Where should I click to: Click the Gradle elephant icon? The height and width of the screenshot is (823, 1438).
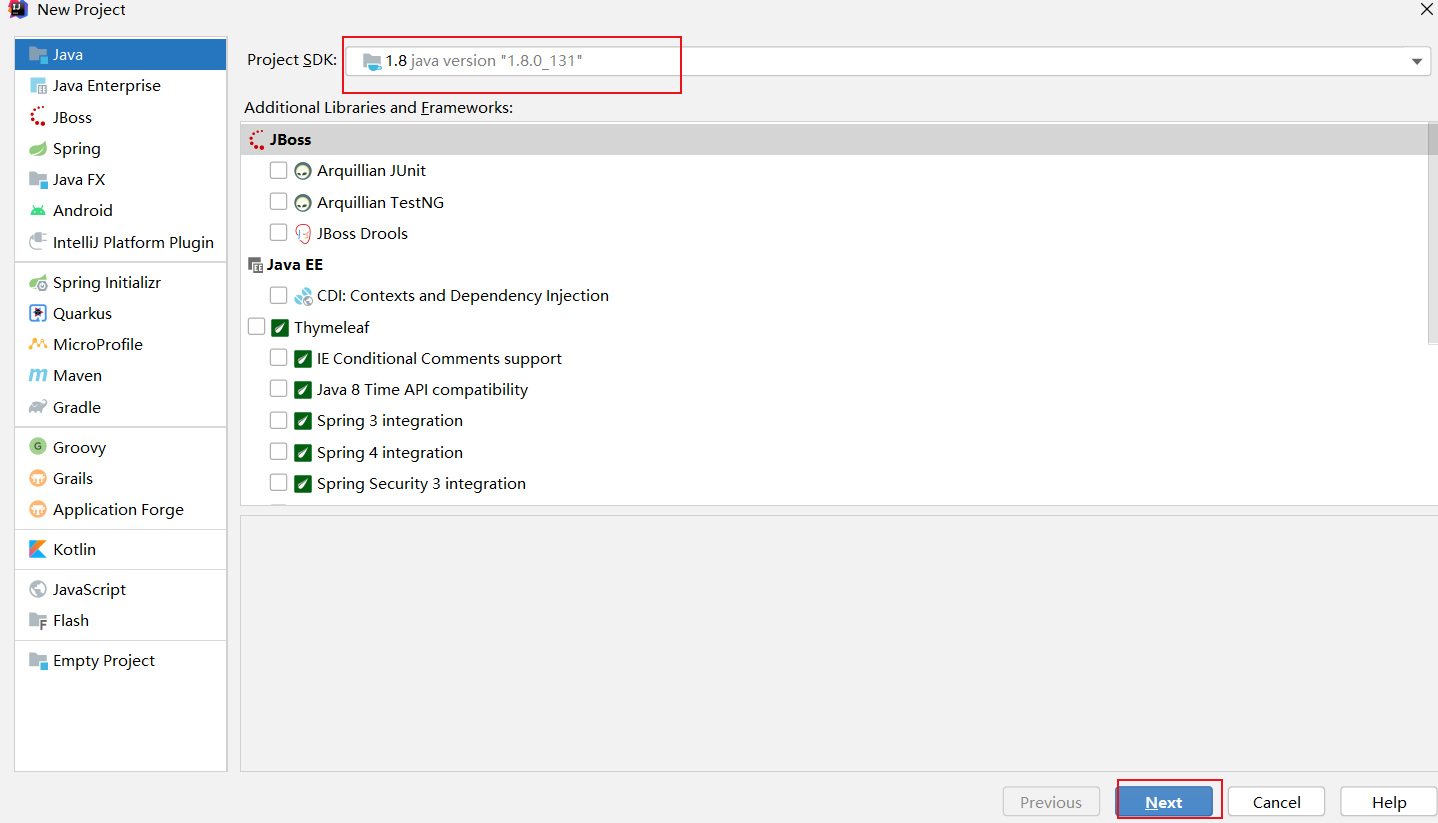[x=38, y=407]
